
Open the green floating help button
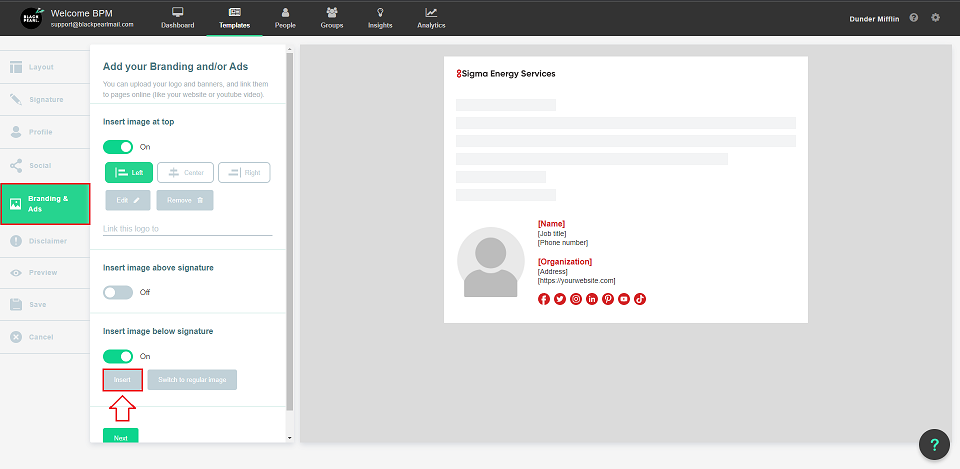(x=933, y=444)
